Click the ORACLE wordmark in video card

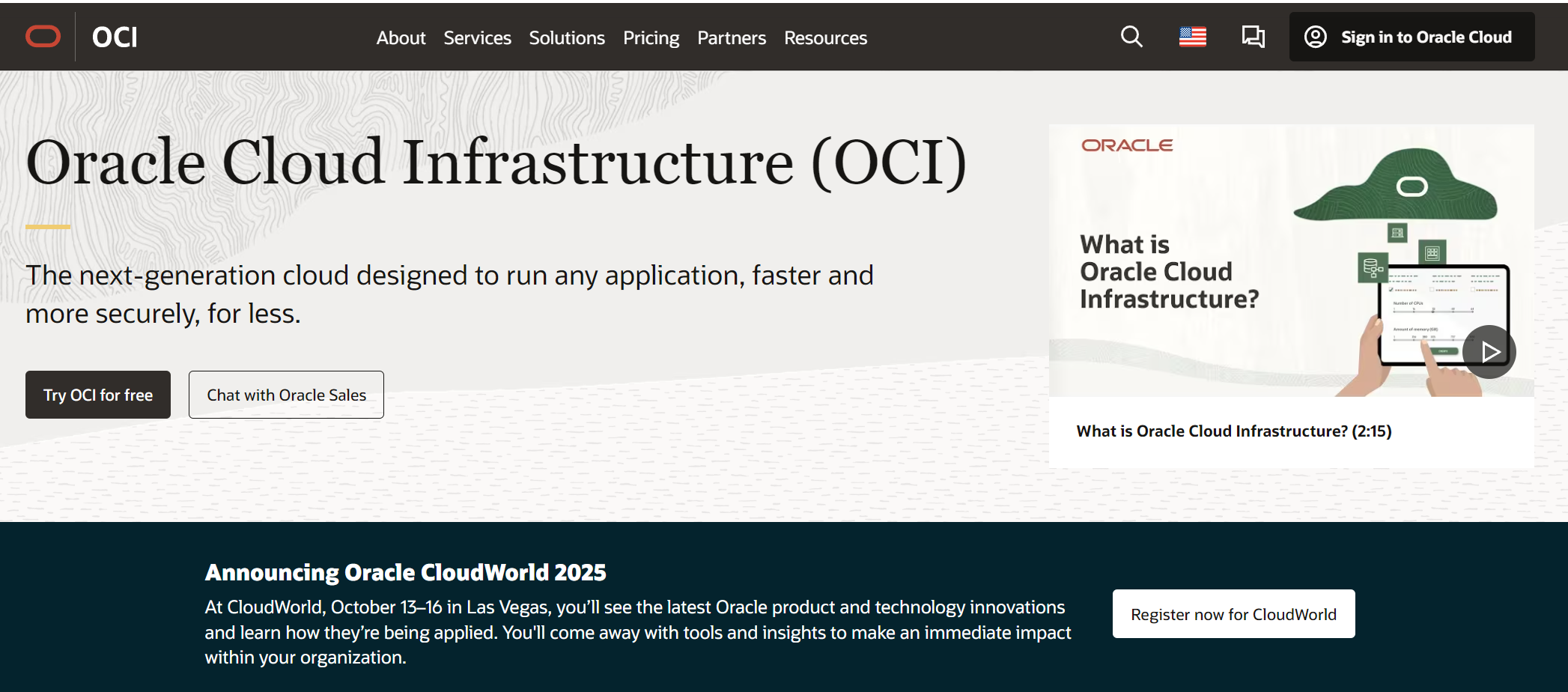pyautogui.click(x=1127, y=145)
